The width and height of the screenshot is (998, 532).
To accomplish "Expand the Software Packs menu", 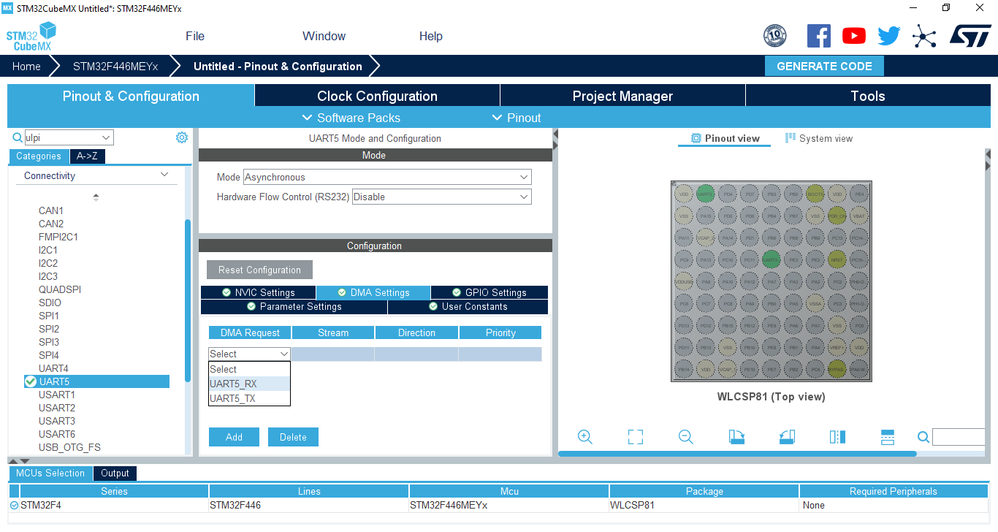I will click(x=351, y=118).
